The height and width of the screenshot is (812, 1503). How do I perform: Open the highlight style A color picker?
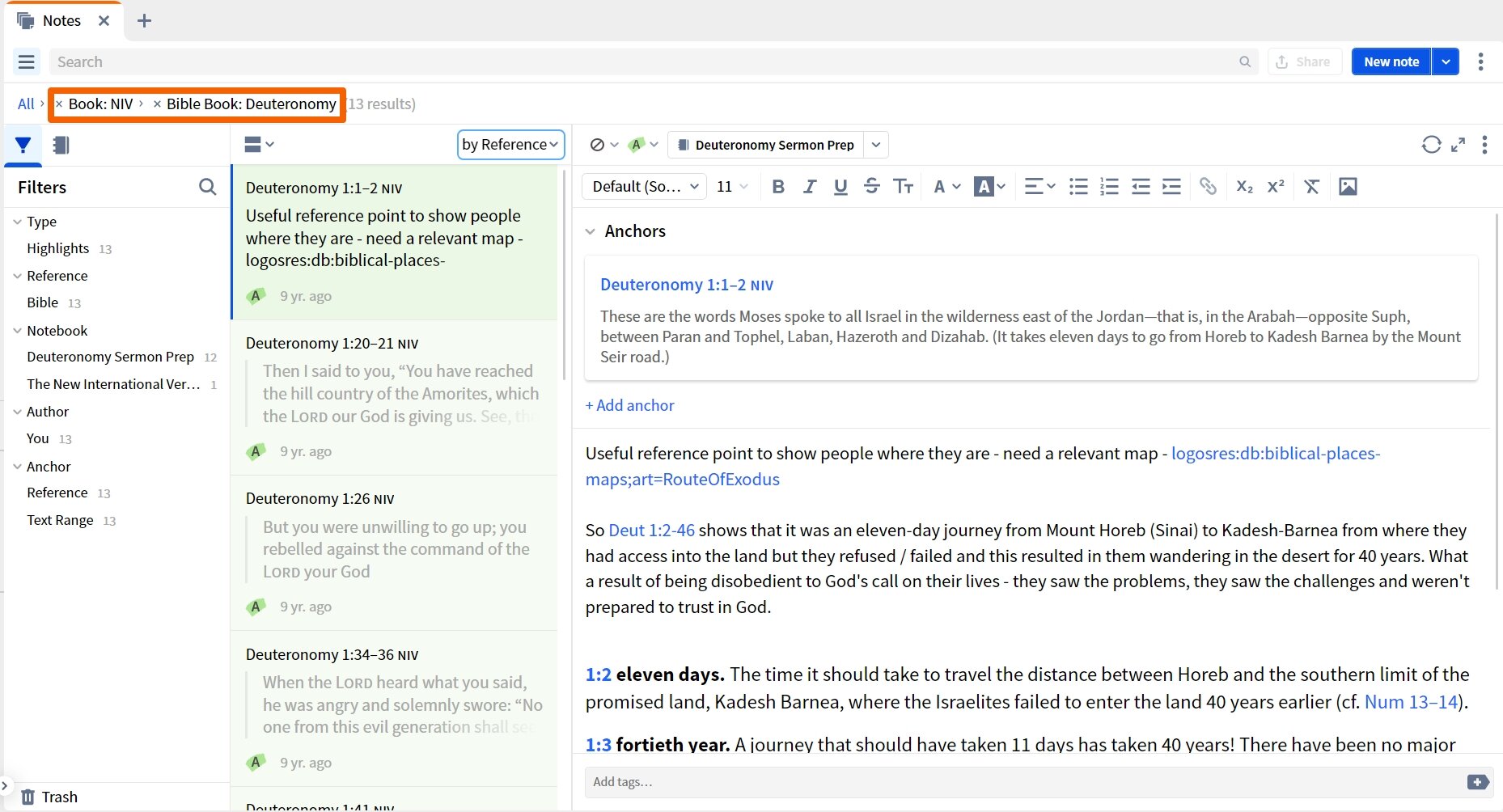644,145
